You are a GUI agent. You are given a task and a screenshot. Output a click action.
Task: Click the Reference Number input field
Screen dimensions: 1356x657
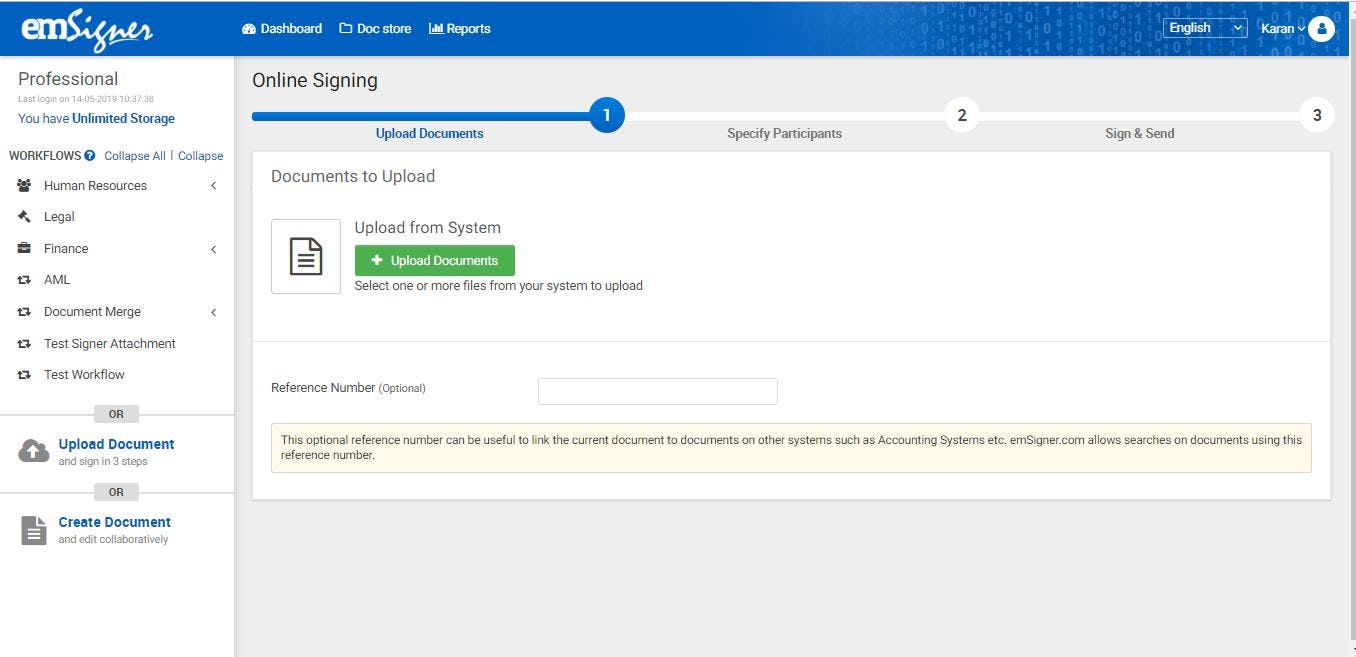click(657, 391)
